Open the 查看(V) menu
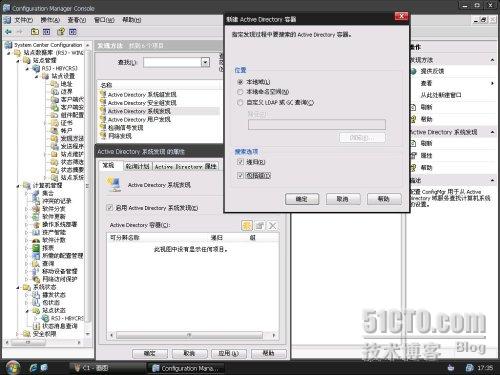The width and height of the screenshot is (500, 375). (x=77, y=20)
